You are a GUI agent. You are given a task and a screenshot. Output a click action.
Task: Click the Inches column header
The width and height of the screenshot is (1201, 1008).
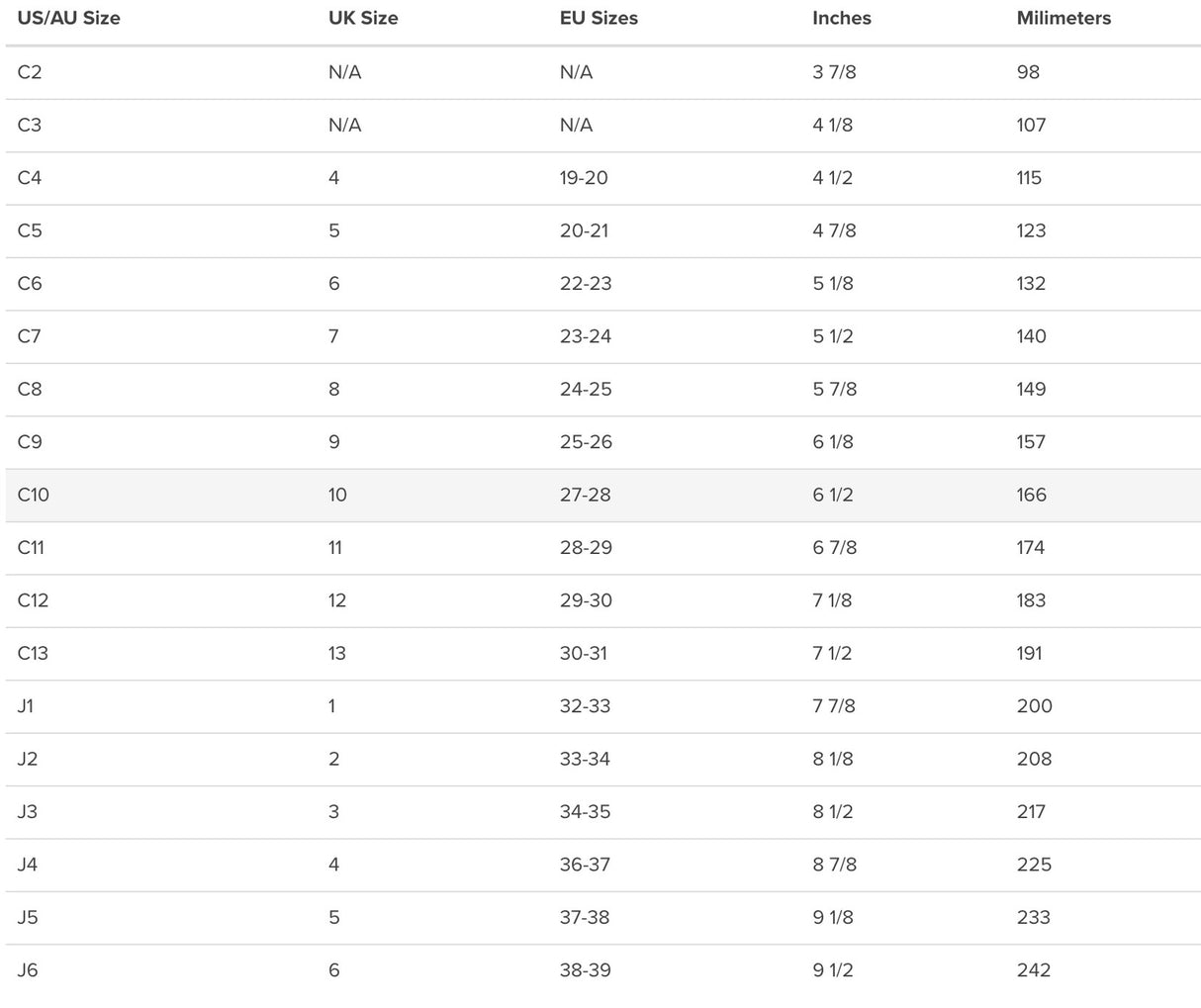(841, 18)
